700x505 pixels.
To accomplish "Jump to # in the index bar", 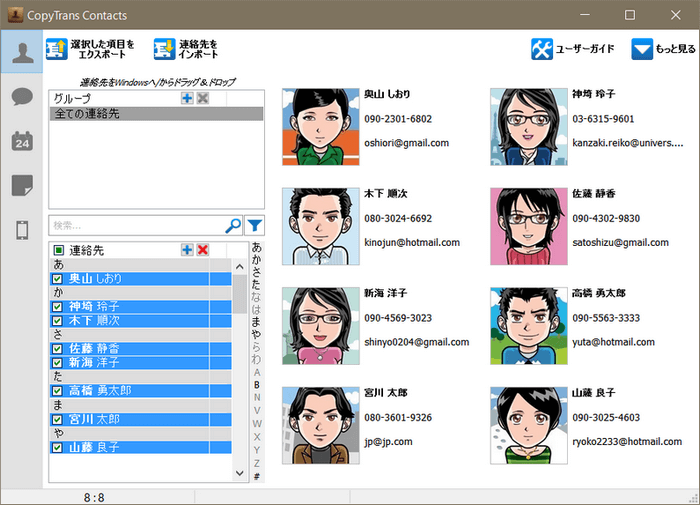I will pyautogui.click(x=257, y=476).
